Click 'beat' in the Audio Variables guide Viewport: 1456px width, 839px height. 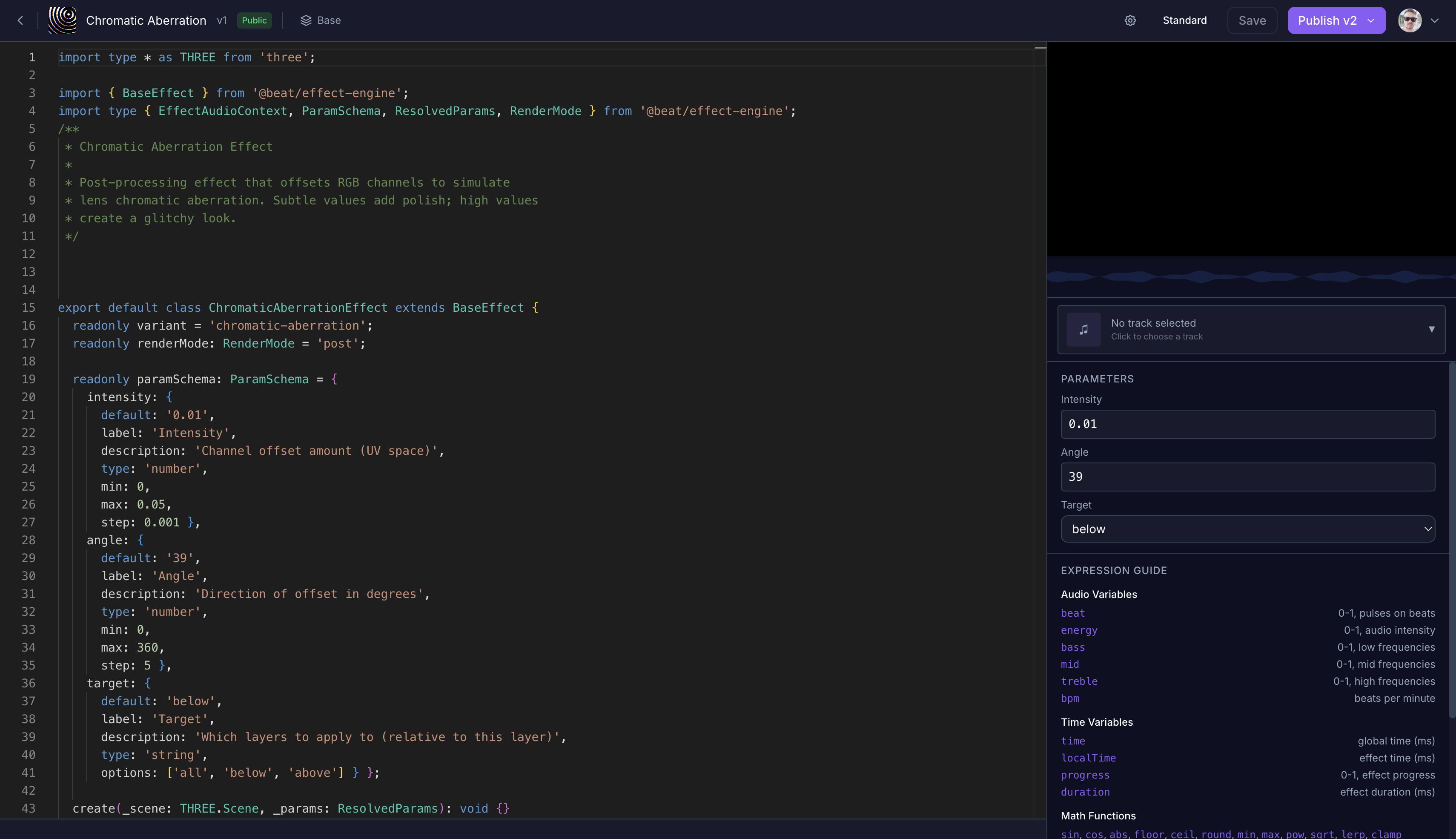[1072, 613]
